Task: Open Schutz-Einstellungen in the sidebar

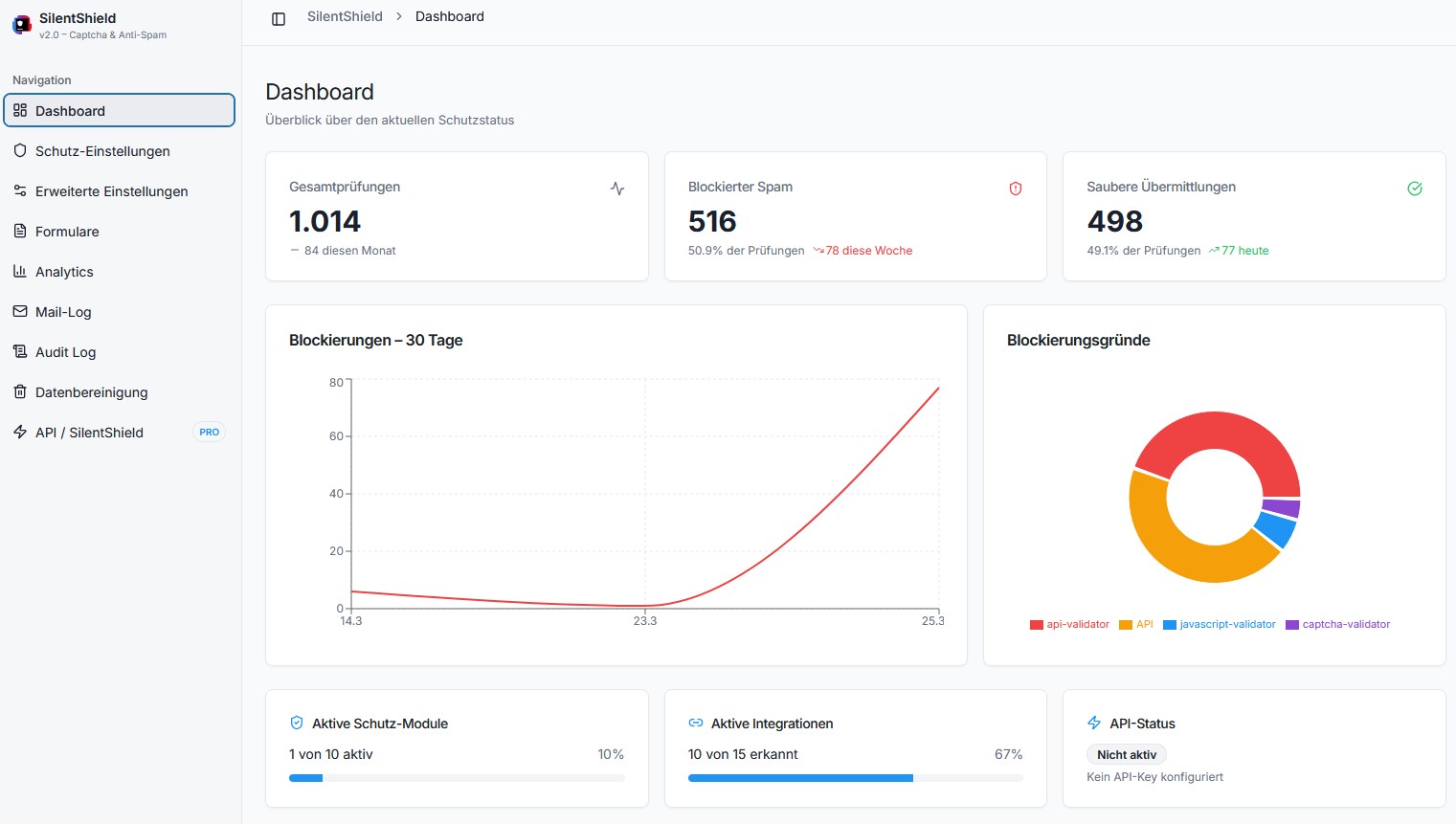Action: (x=102, y=151)
